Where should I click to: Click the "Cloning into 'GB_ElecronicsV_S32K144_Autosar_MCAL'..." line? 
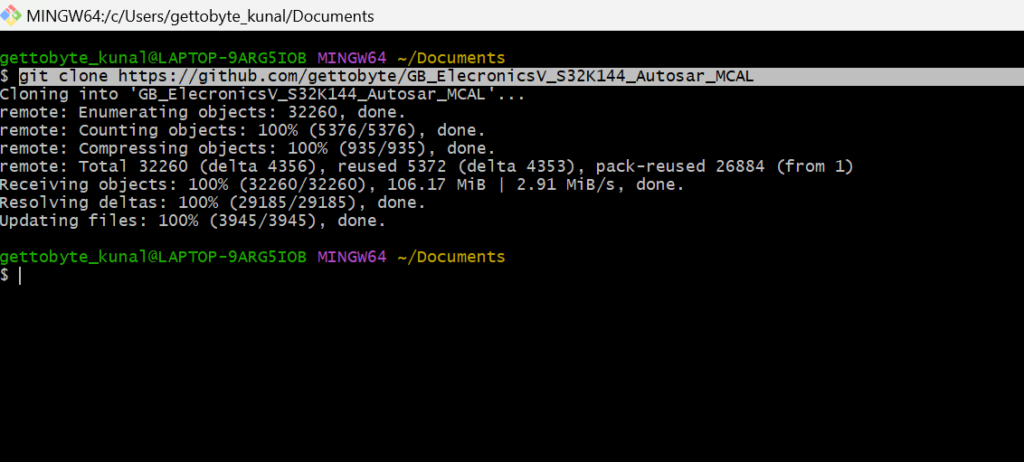point(263,94)
